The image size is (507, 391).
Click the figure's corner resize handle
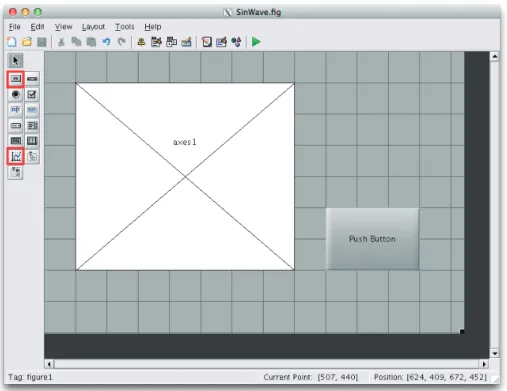462,331
